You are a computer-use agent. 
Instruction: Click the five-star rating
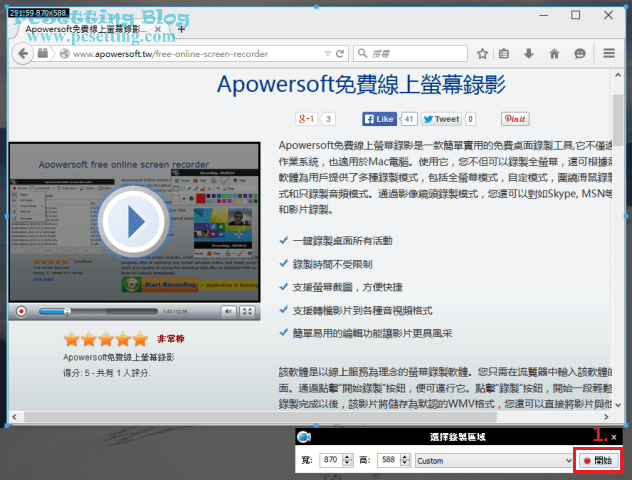click(106, 339)
